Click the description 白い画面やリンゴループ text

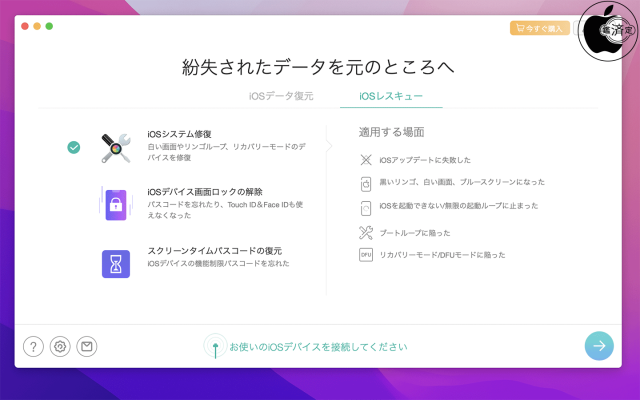[x=227, y=152]
